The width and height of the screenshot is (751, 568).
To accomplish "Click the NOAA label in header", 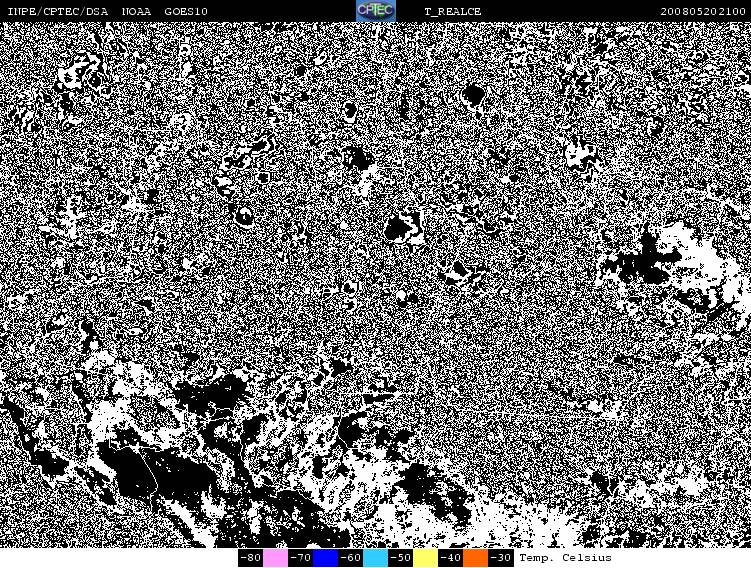I will tap(137, 11).
